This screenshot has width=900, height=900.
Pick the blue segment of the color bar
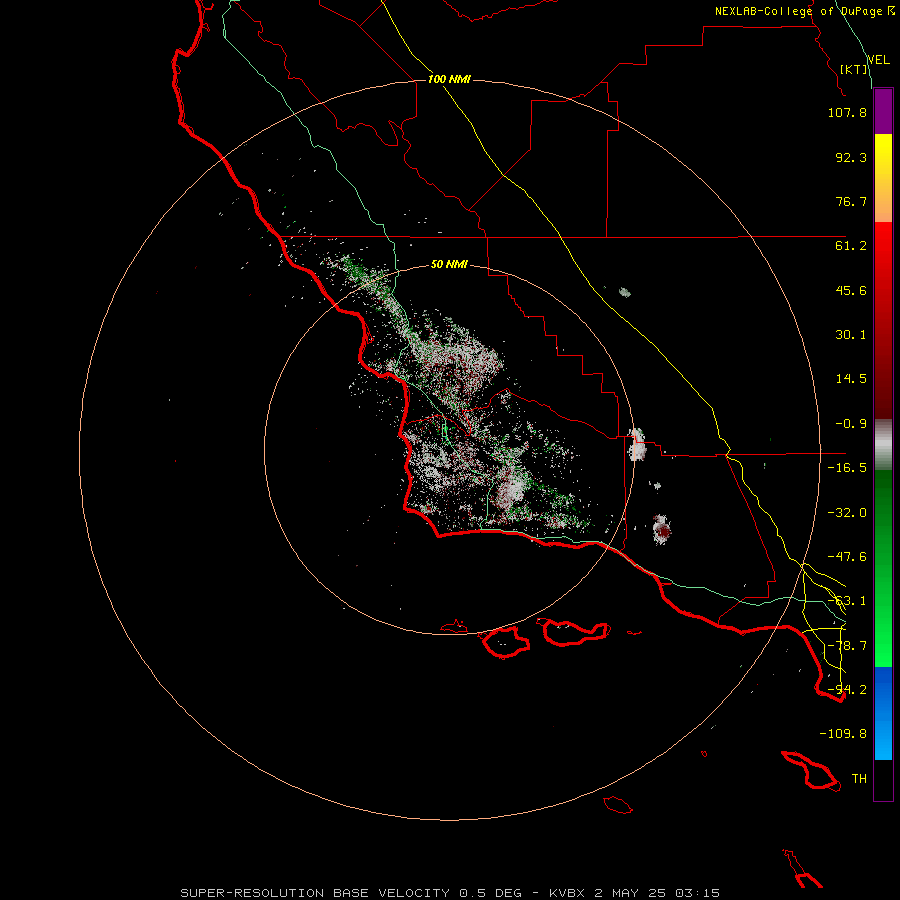pos(883,713)
